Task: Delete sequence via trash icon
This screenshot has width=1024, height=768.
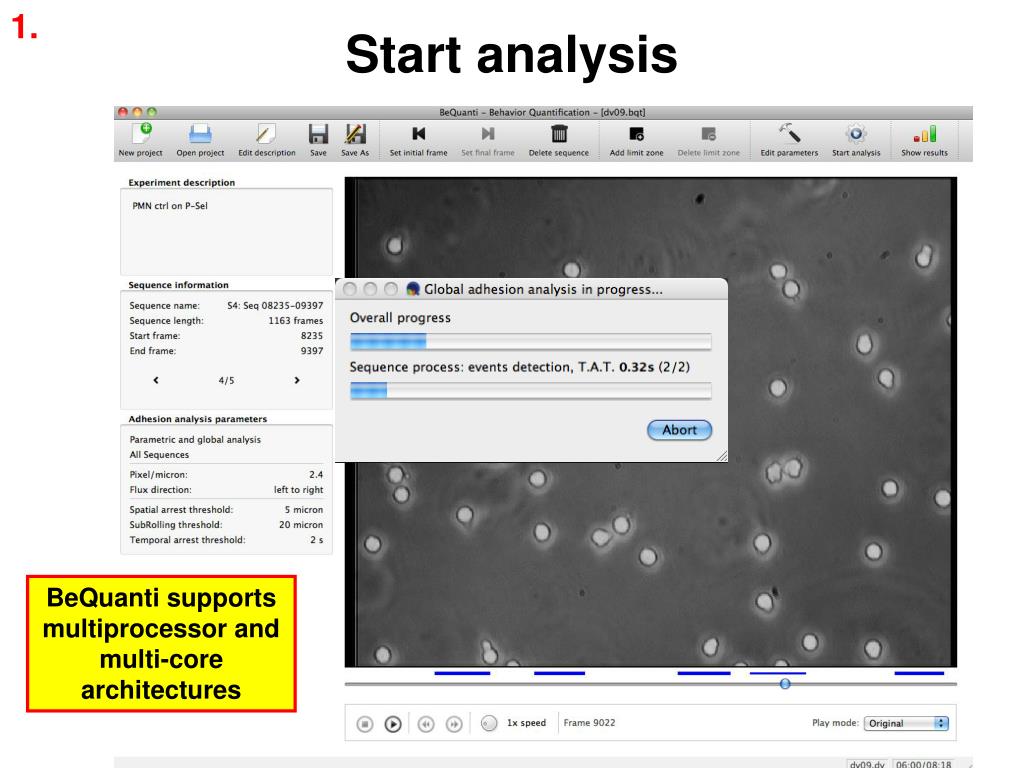Action: pyautogui.click(x=558, y=140)
